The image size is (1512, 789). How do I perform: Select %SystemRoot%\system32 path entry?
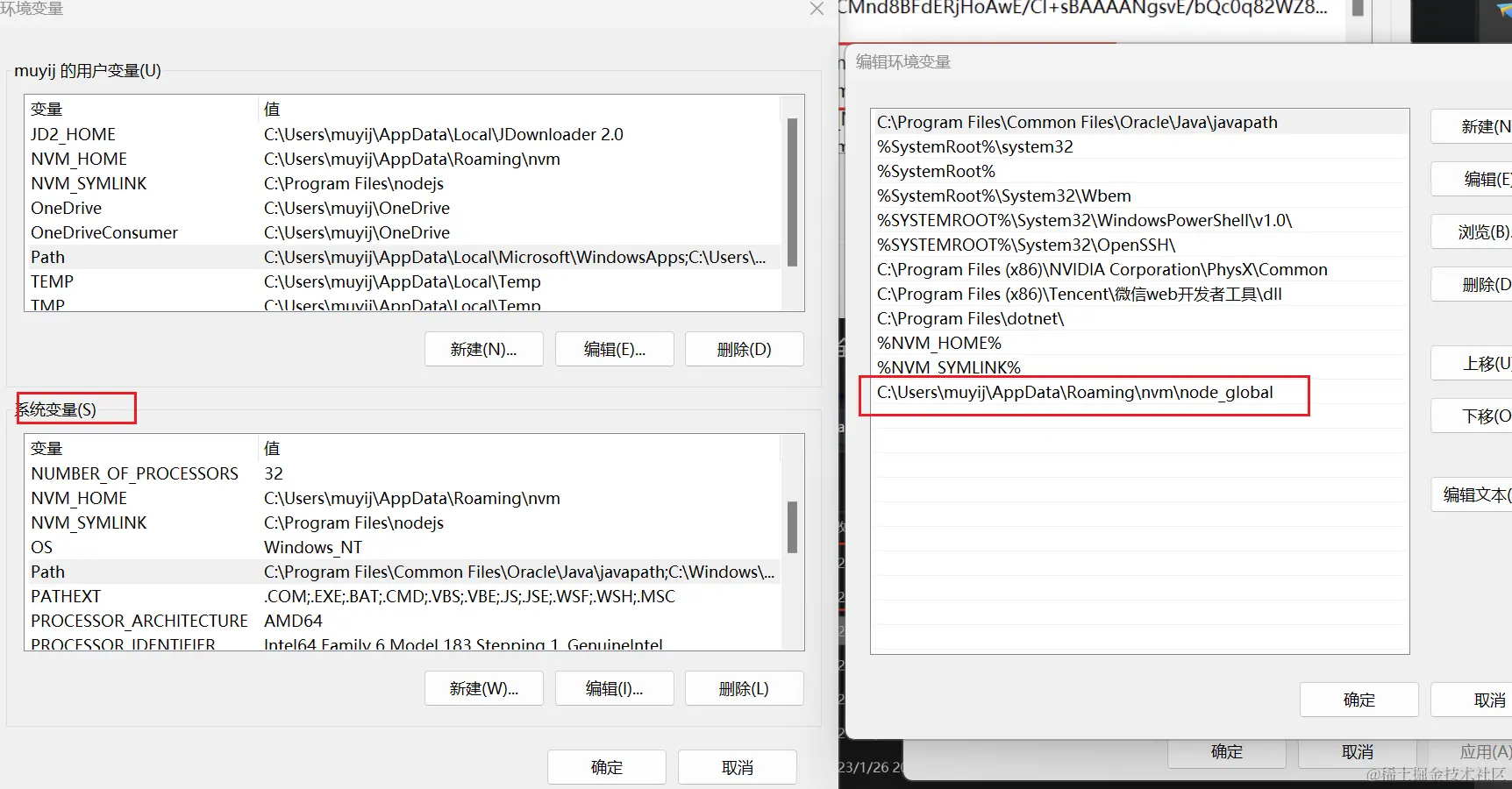pyautogui.click(x=1140, y=146)
